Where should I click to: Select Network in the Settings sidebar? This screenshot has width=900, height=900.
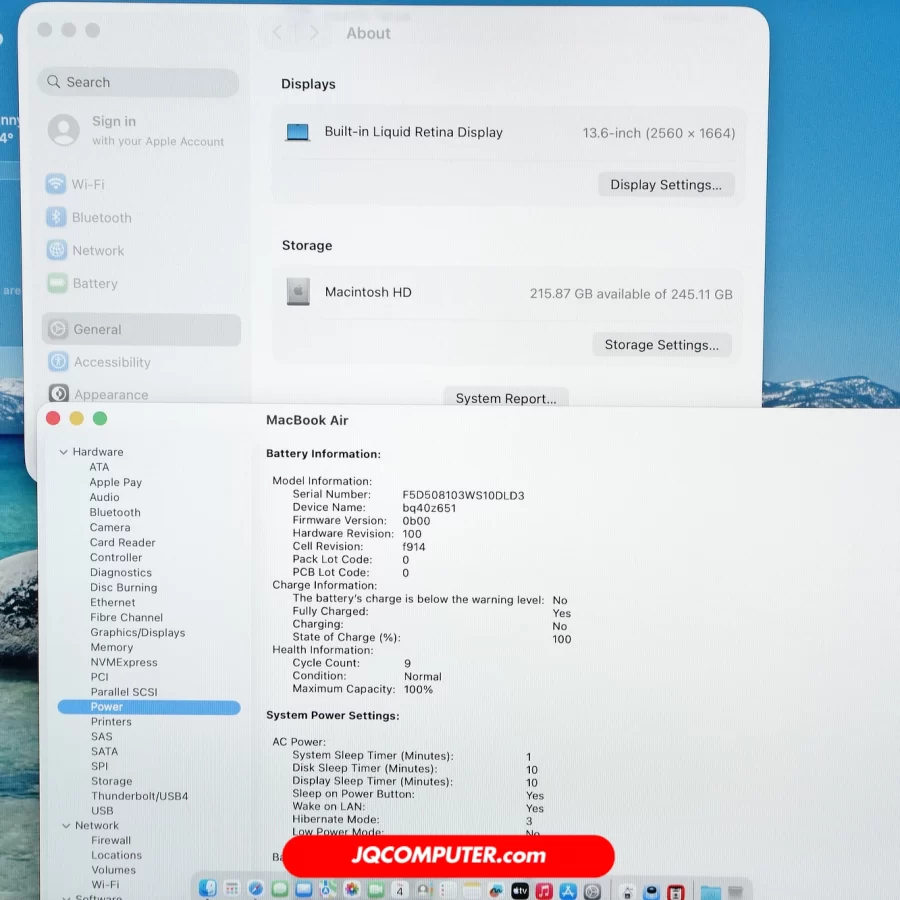point(98,250)
